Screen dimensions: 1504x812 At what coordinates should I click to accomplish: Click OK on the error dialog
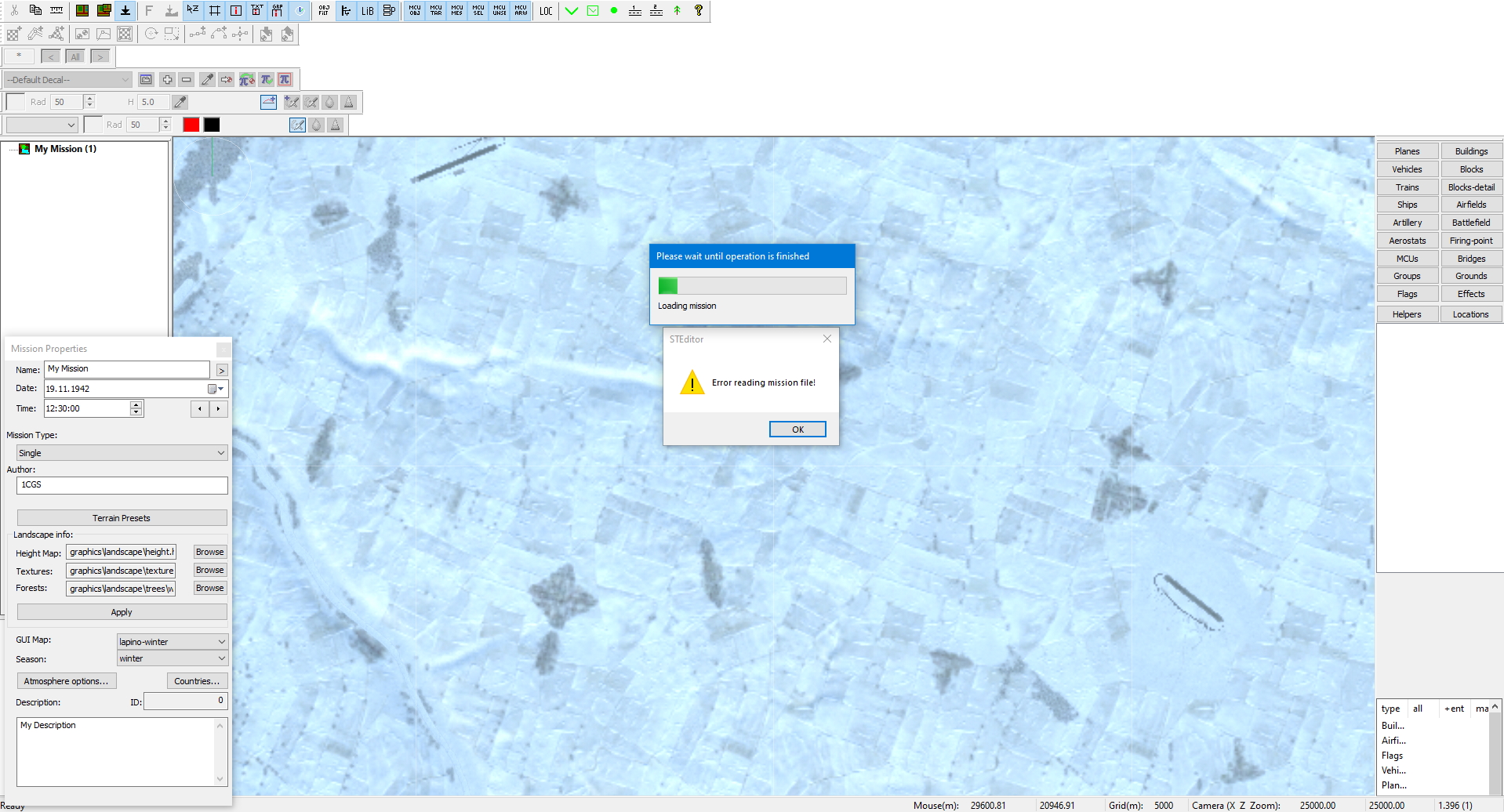pos(797,430)
